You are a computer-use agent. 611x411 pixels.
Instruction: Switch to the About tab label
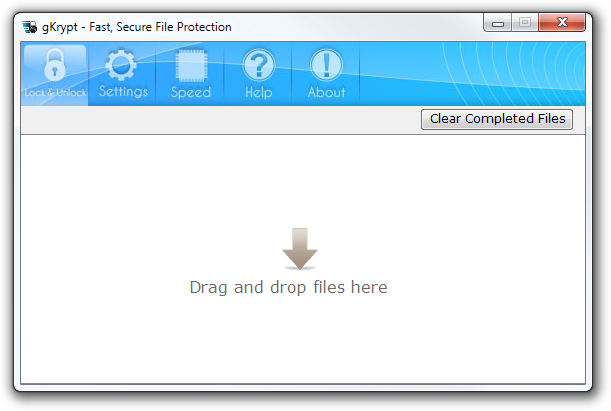326,92
